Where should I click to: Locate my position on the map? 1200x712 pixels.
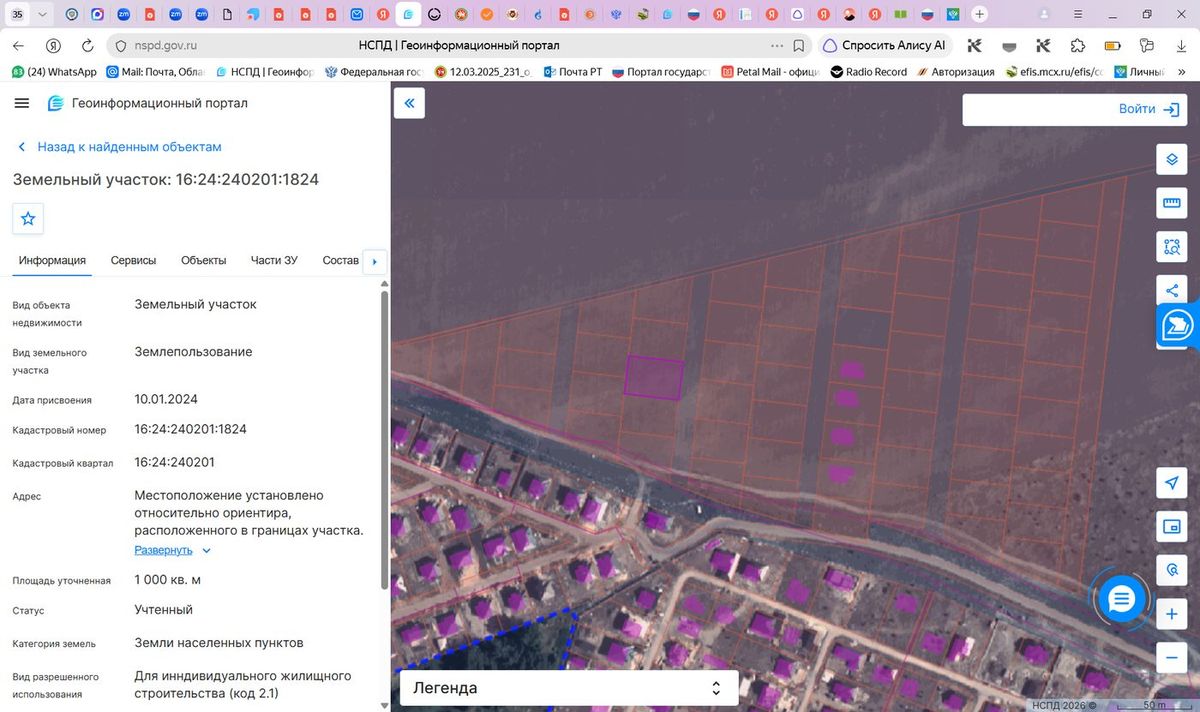pos(1172,483)
